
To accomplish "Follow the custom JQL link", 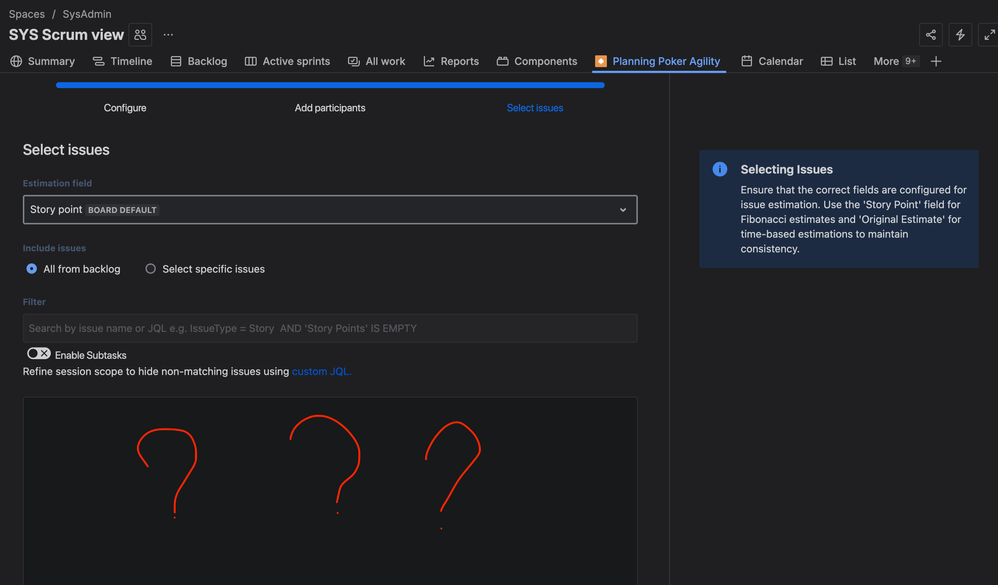I will click(321, 371).
